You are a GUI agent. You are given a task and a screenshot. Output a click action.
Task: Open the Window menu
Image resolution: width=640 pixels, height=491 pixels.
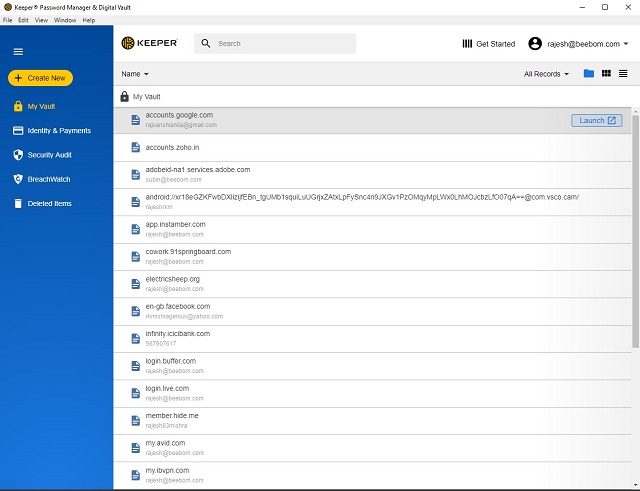(x=65, y=20)
